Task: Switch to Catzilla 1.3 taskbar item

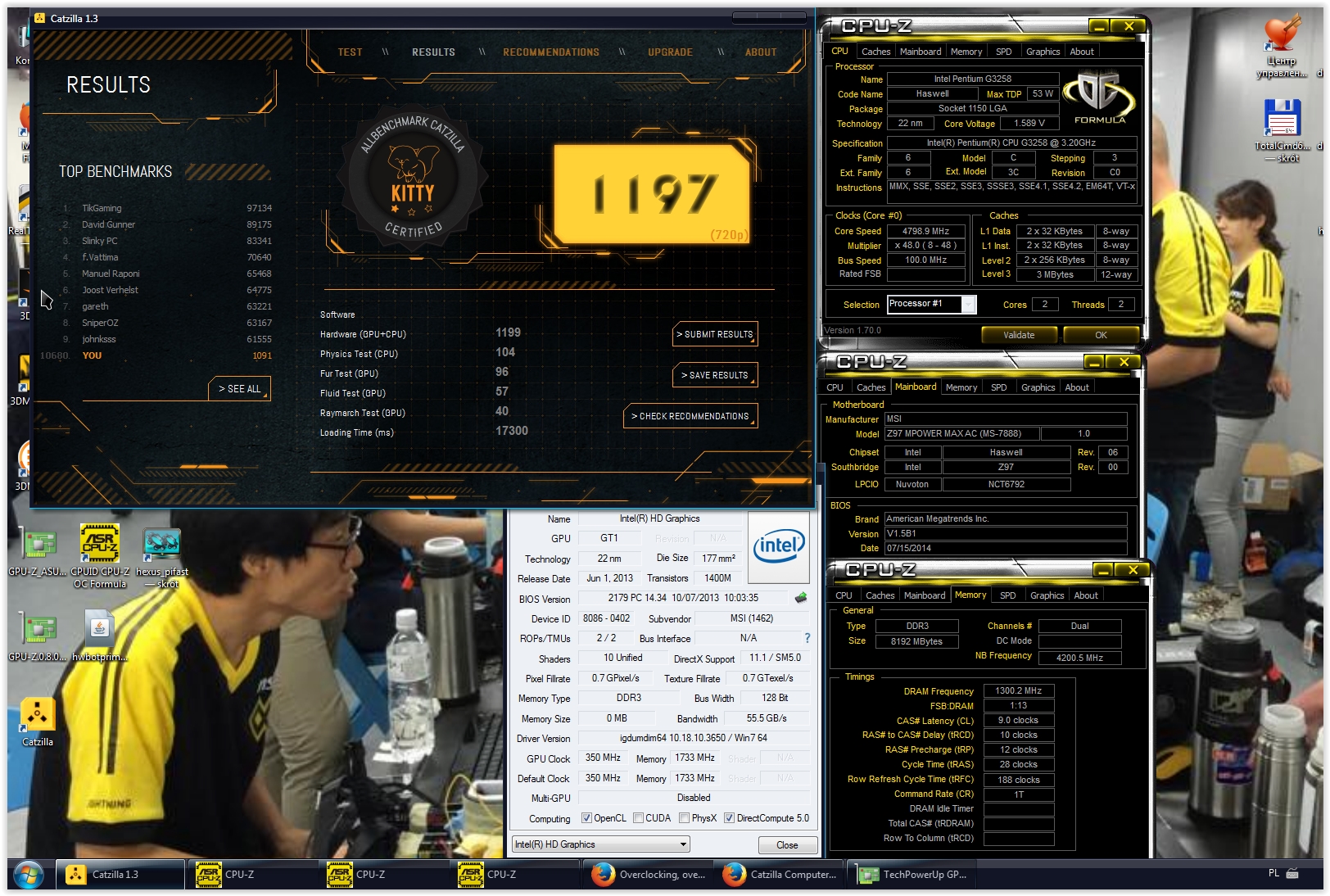Action: [x=120, y=875]
